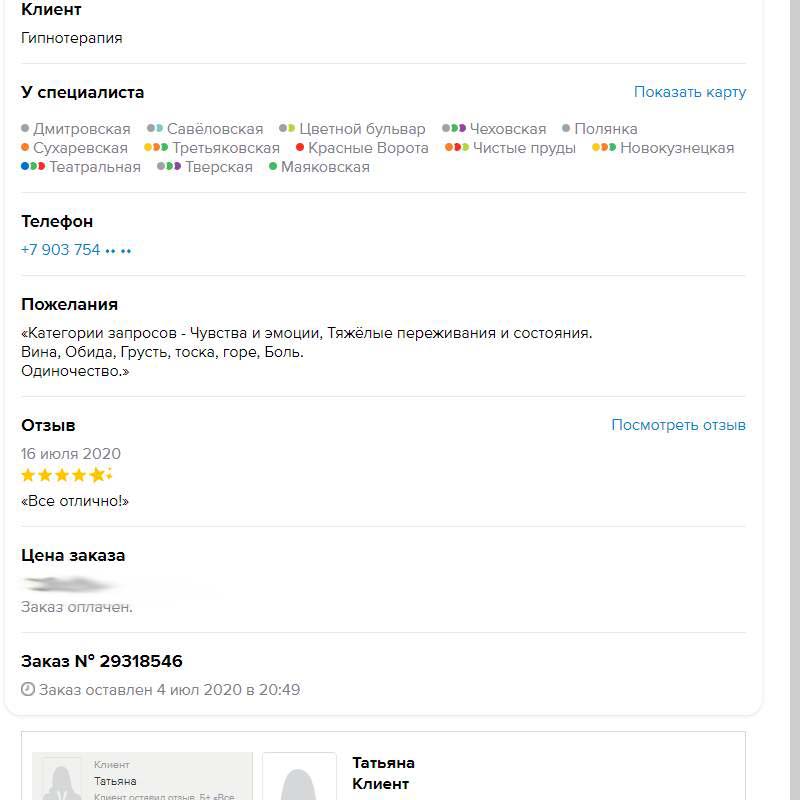The height and width of the screenshot is (800, 800).
Task: Click the Татьяна client name heading
Action: click(383, 763)
